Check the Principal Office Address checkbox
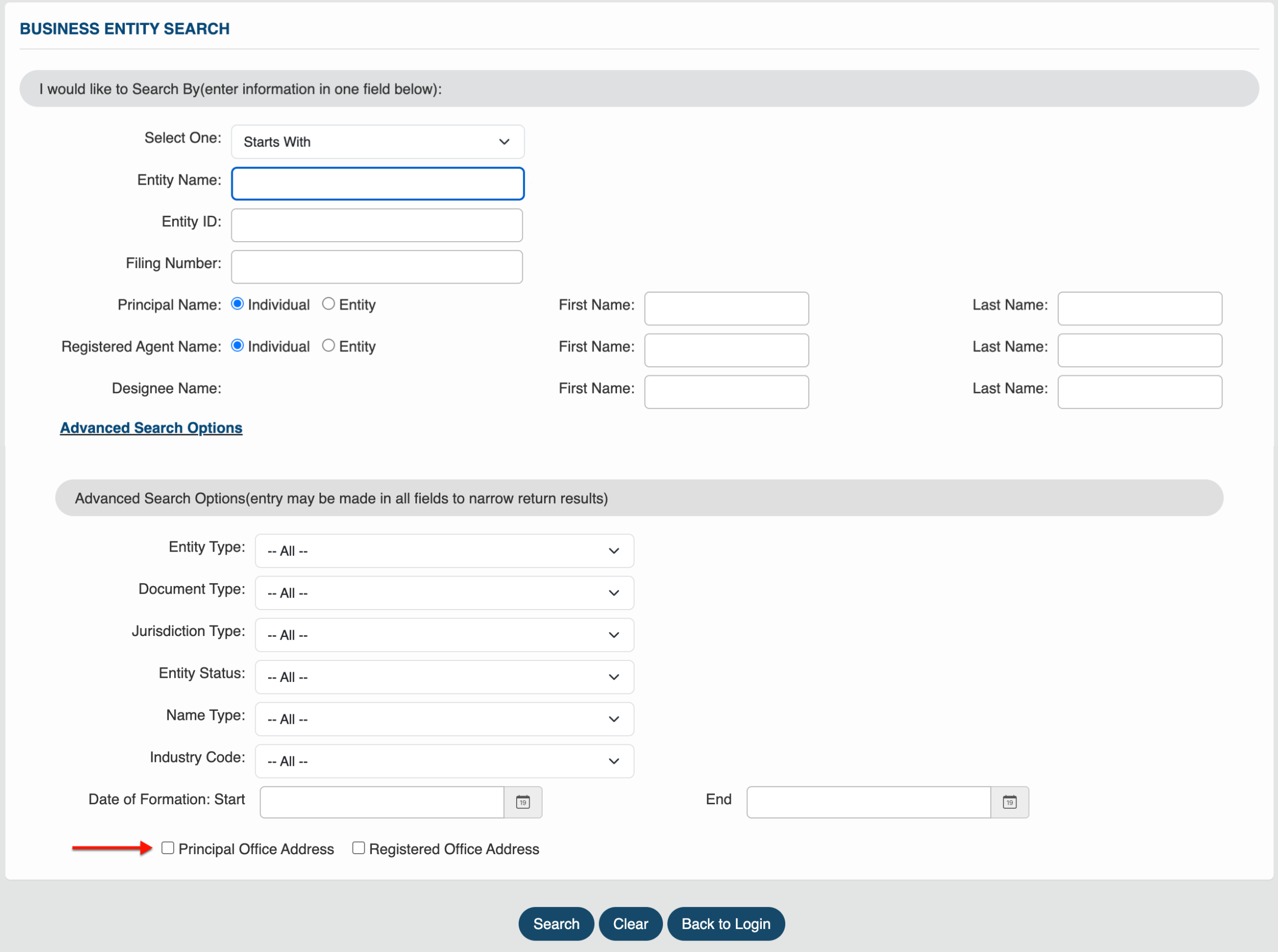 [168, 848]
